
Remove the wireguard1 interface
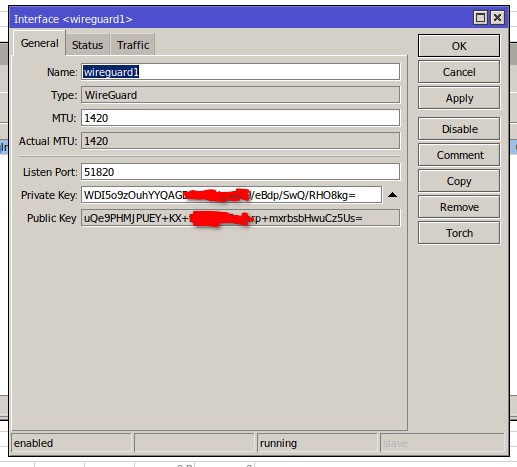point(459,207)
